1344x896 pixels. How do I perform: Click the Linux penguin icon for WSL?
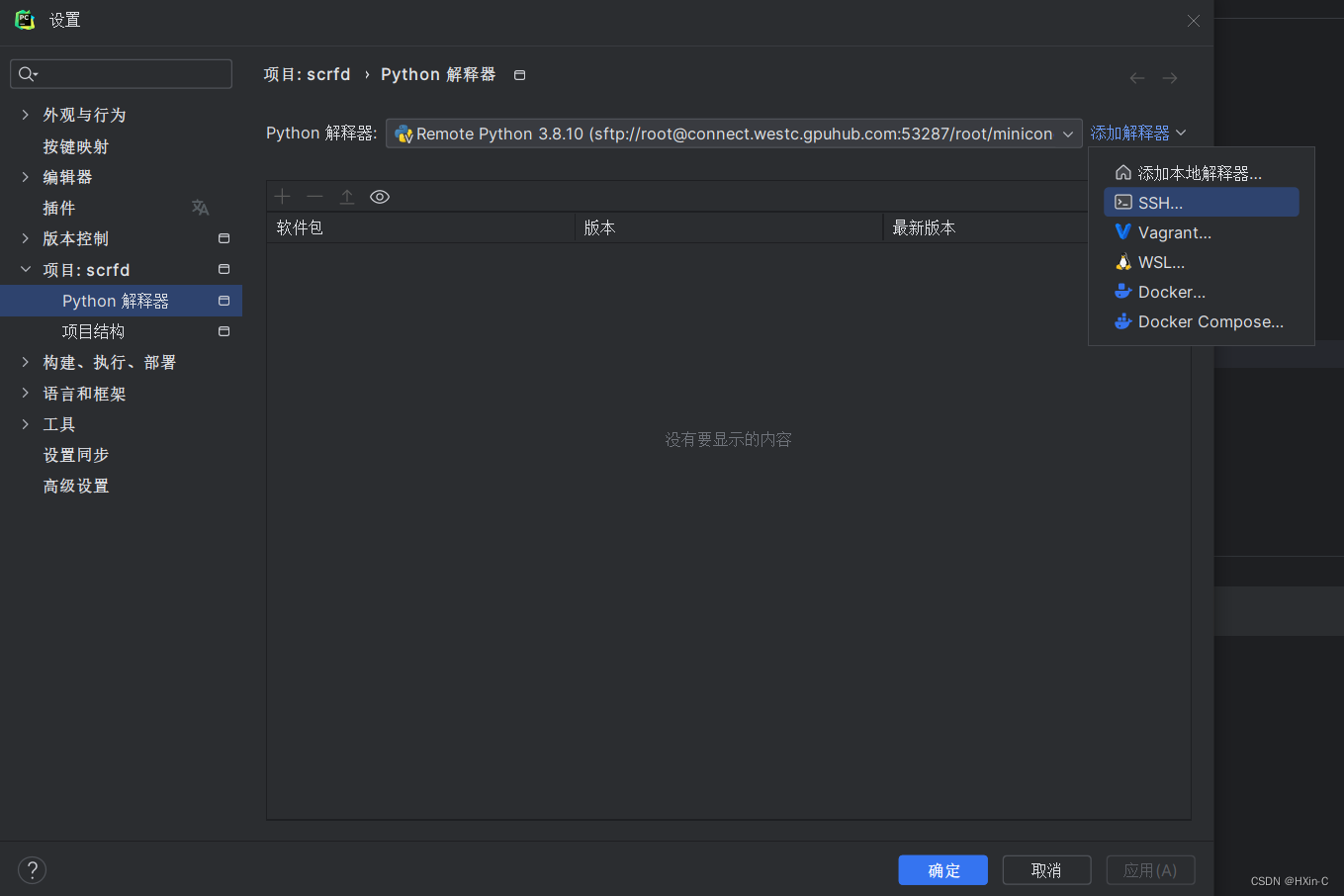coord(1123,262)
